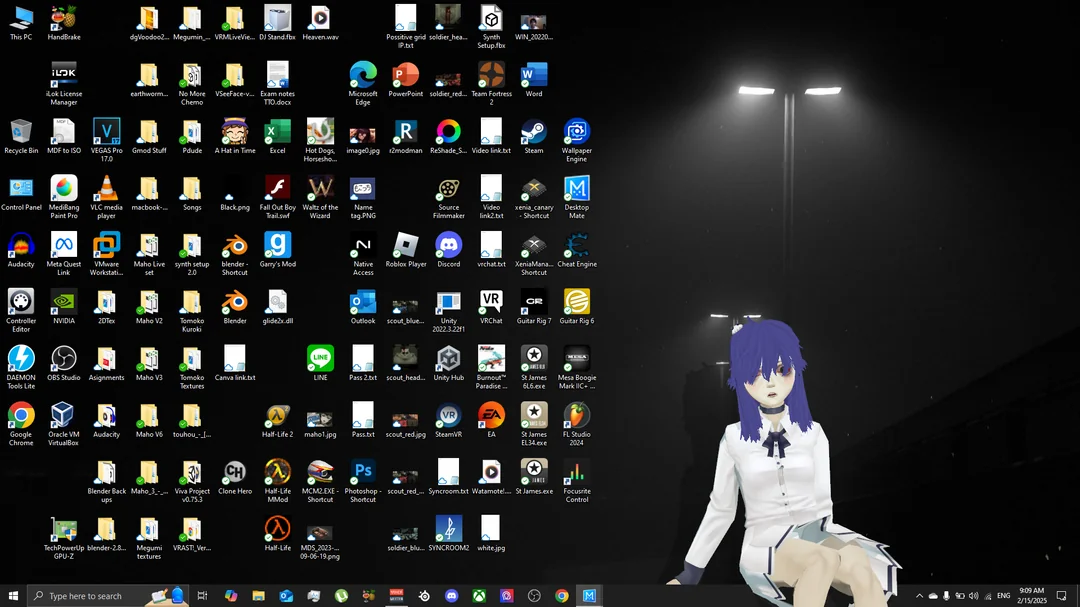Open the Roblox Player desktop shortcut
The height and width of the screenshot is (607, 1080).
406,249
